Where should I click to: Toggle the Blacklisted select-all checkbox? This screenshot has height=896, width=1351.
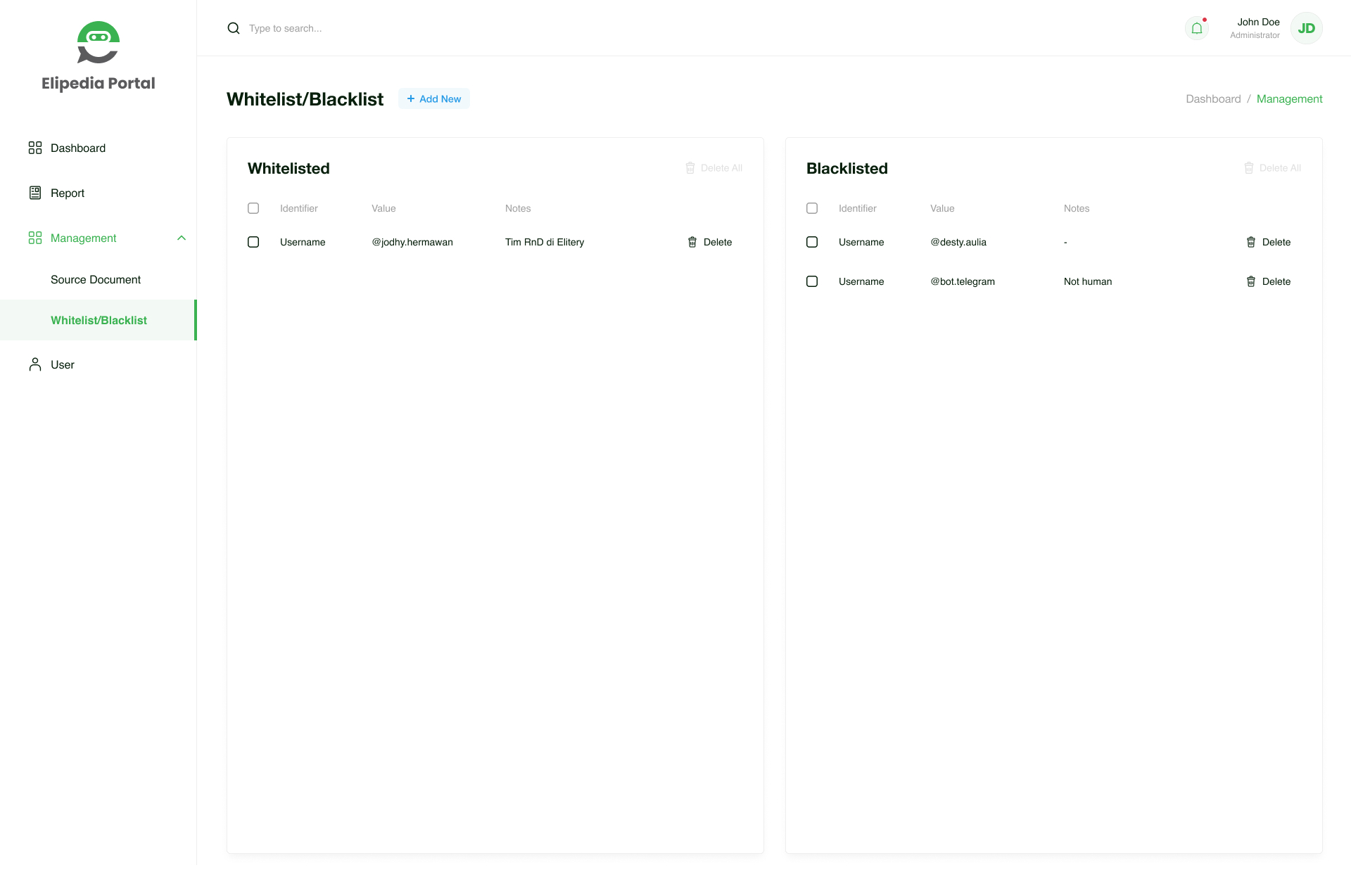[x=812, y=208]
